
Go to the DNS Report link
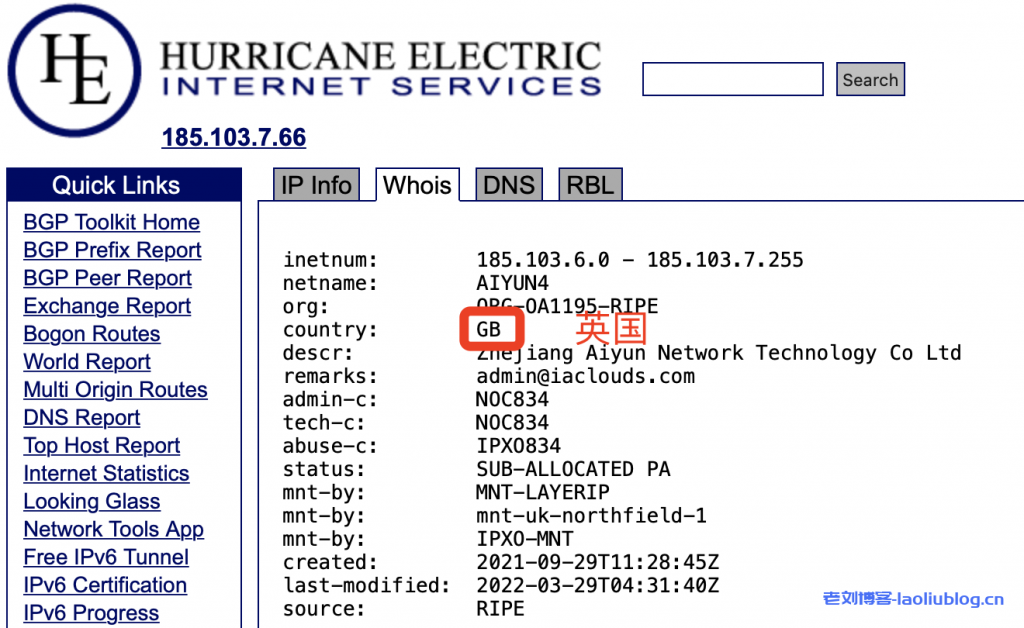click(82, 418)
